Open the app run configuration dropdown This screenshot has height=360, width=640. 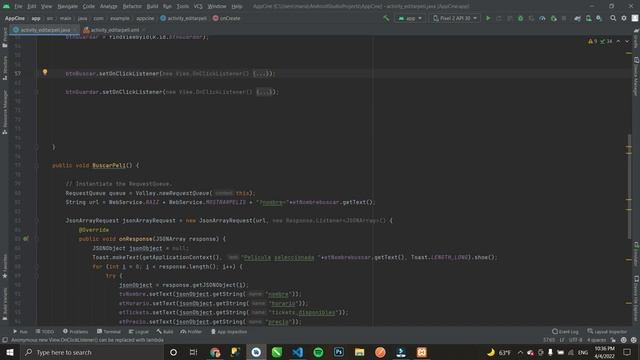410,18
